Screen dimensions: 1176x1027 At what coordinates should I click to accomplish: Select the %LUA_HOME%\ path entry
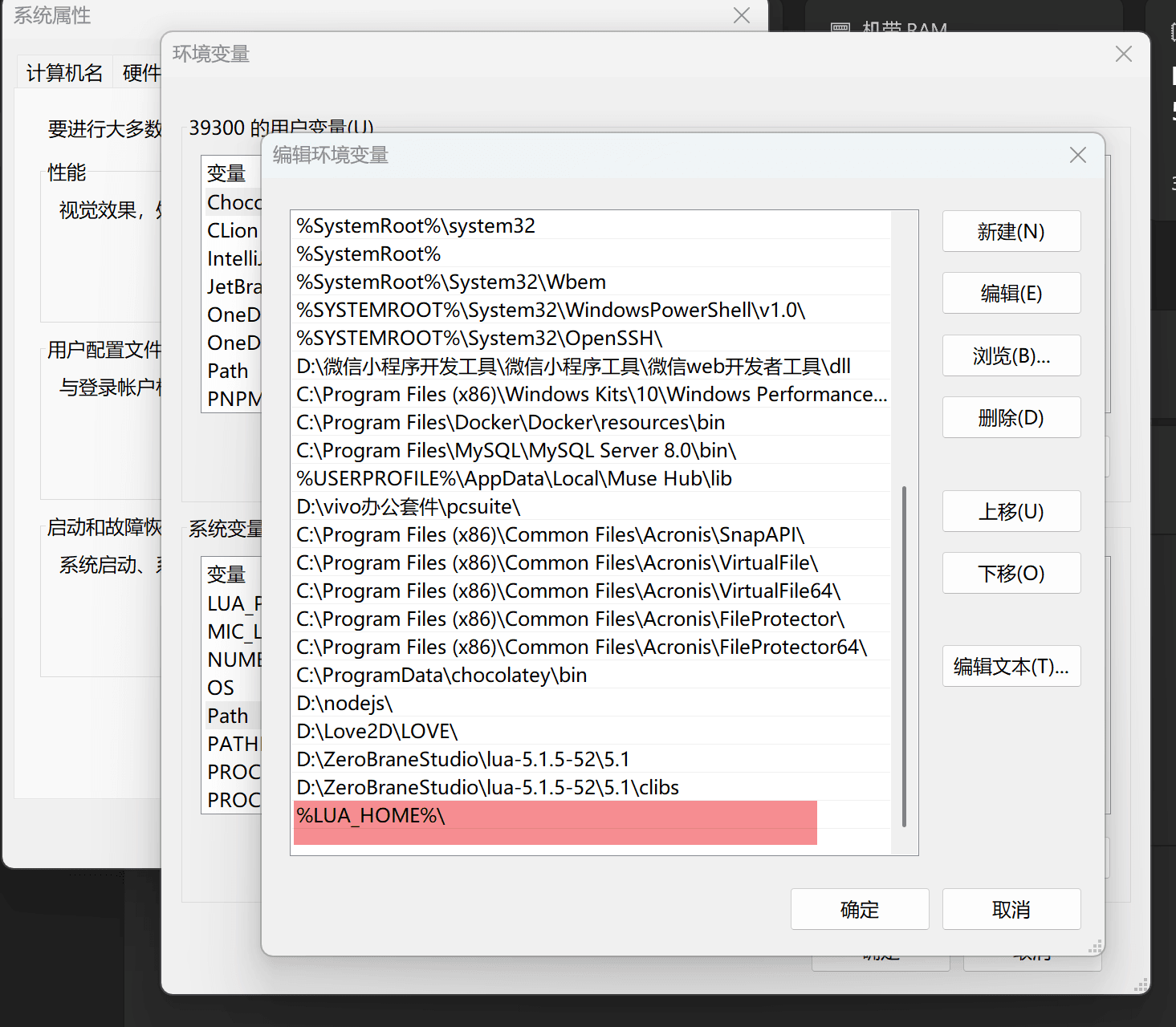[554, 816]
